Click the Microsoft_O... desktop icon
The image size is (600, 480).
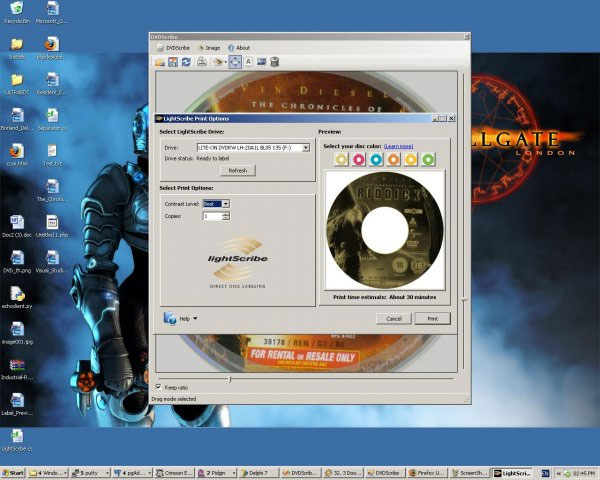click(52, 13)
